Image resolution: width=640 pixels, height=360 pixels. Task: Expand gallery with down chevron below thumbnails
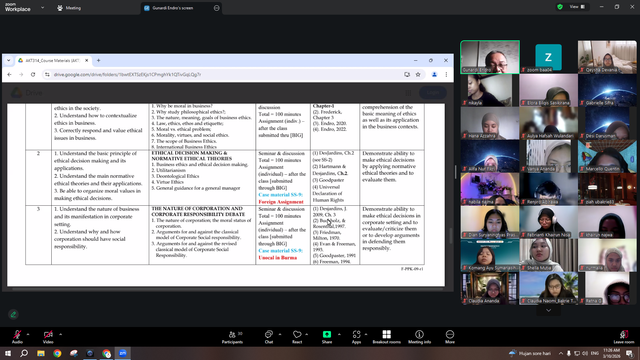(x=549, y=310)
